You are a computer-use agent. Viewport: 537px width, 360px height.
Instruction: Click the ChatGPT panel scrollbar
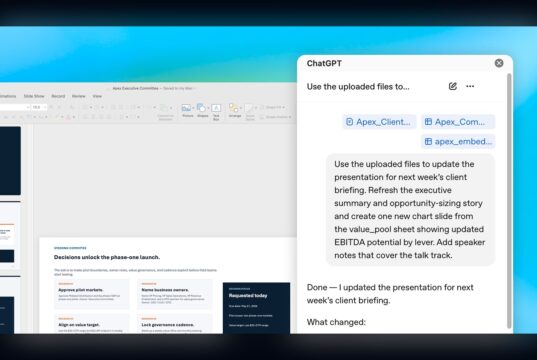[509, 200]
